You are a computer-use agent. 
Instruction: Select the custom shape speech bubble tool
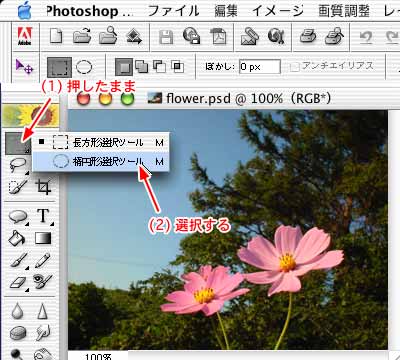tap(18, 217)
